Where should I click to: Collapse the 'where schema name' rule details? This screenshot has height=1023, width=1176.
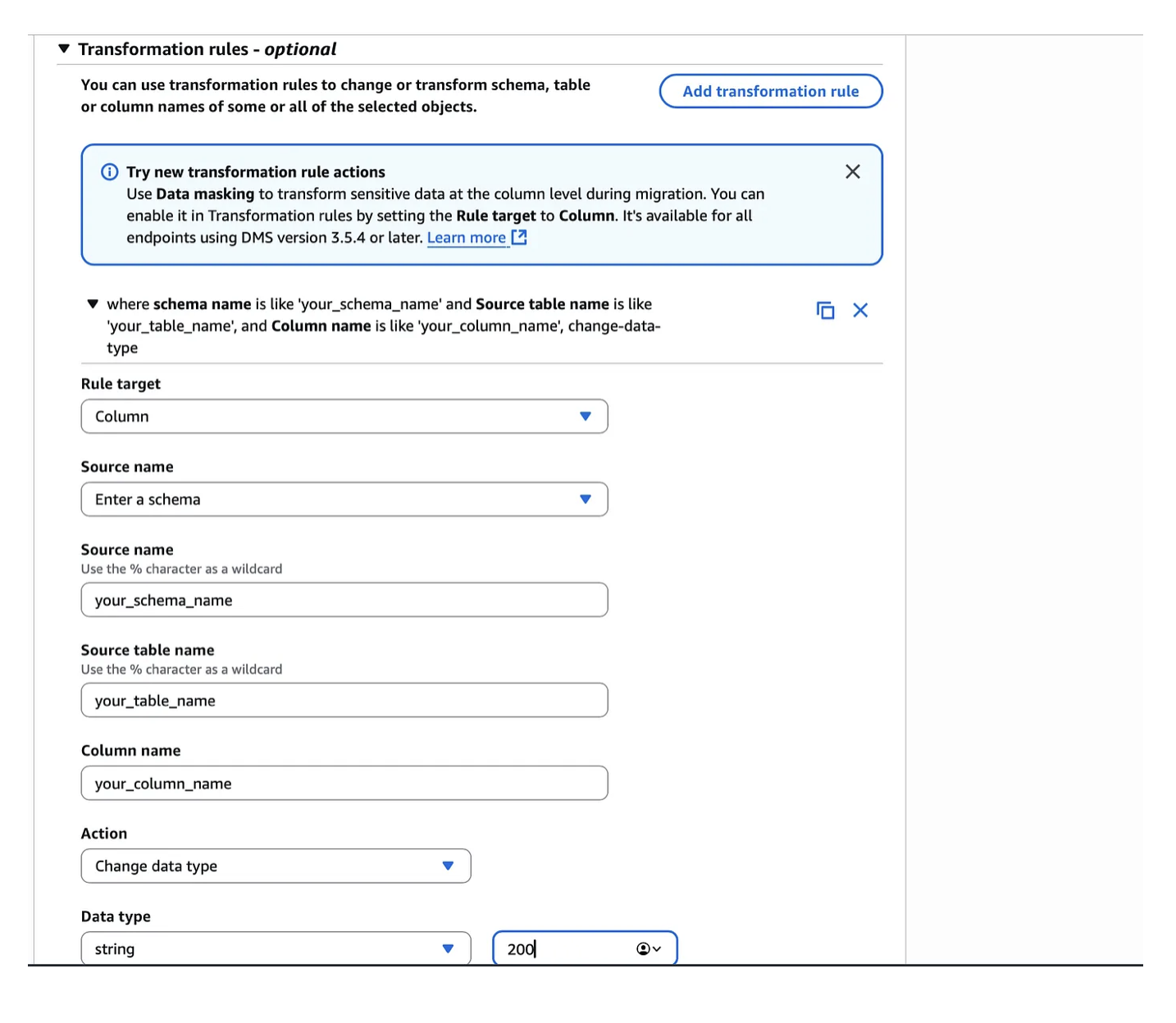(x=93, y=303)
